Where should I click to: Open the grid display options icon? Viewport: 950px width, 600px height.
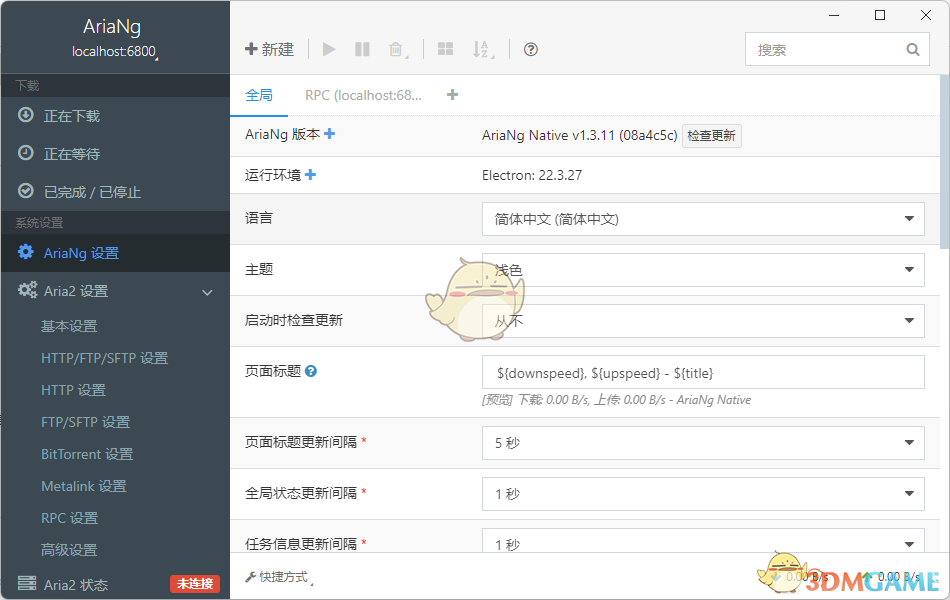click(445, 49)
